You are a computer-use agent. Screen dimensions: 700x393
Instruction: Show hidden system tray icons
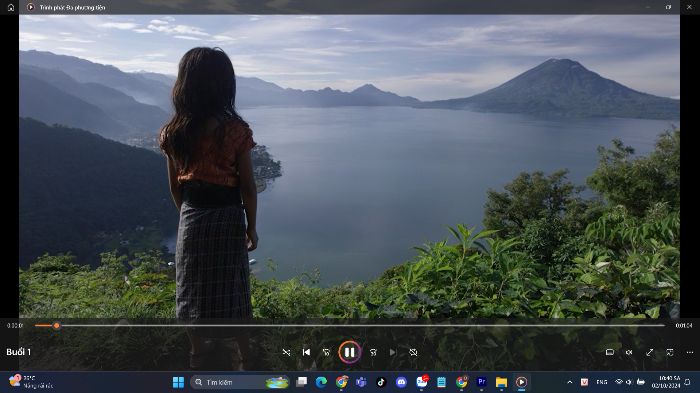point(570,382)
